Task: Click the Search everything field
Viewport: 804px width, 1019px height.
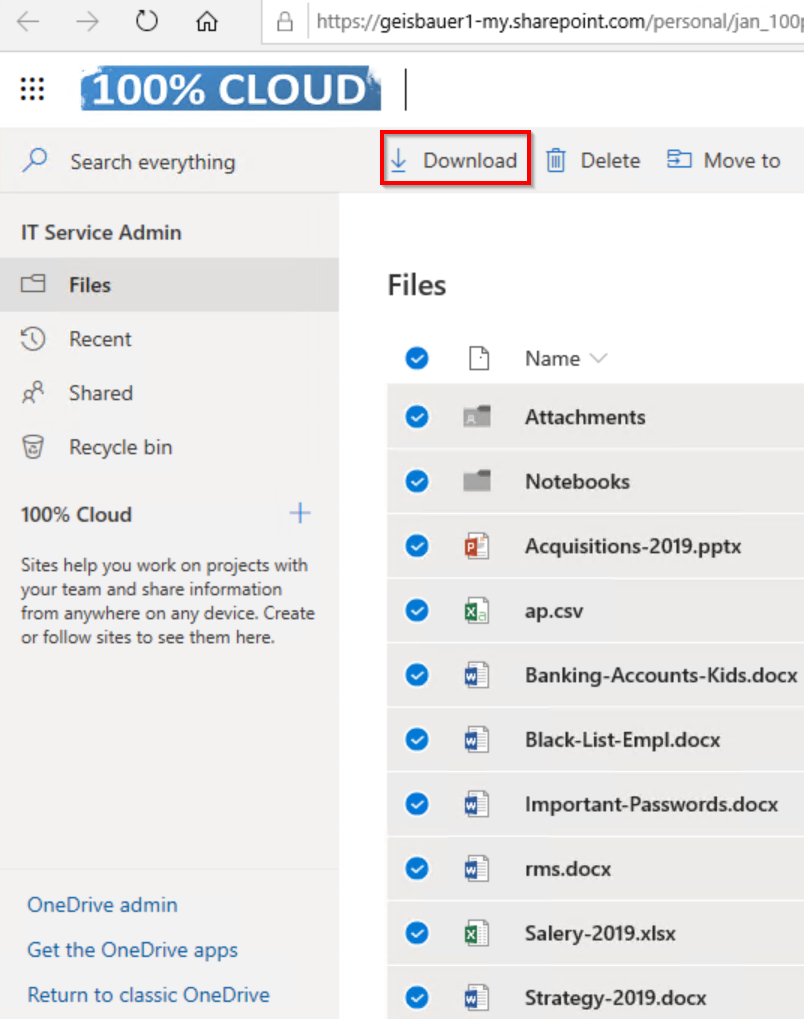Action: (x=152, y=162)
